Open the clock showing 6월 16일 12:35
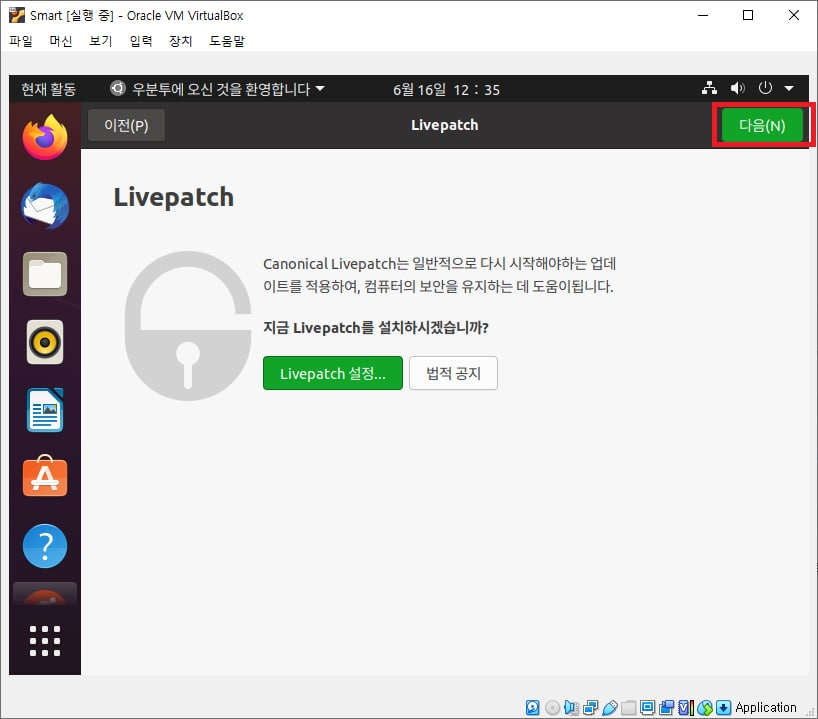Image resolution: width=818 pixels, height=719 pixels. [446, 90]
